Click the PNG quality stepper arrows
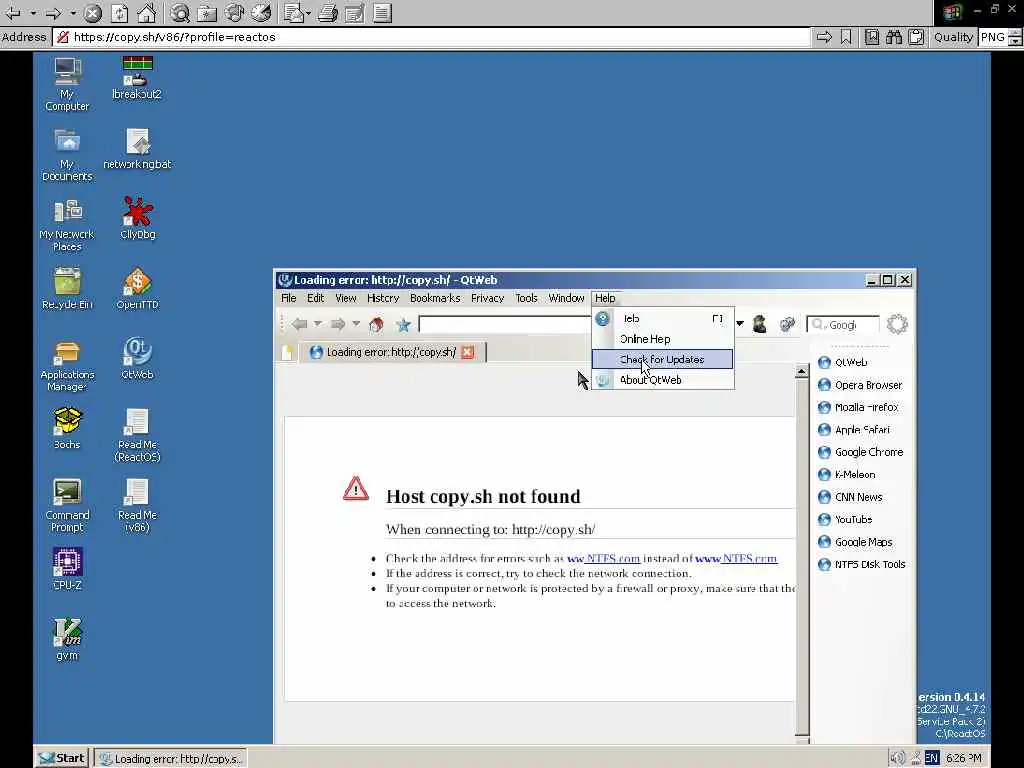 [x=1015, y=37]
